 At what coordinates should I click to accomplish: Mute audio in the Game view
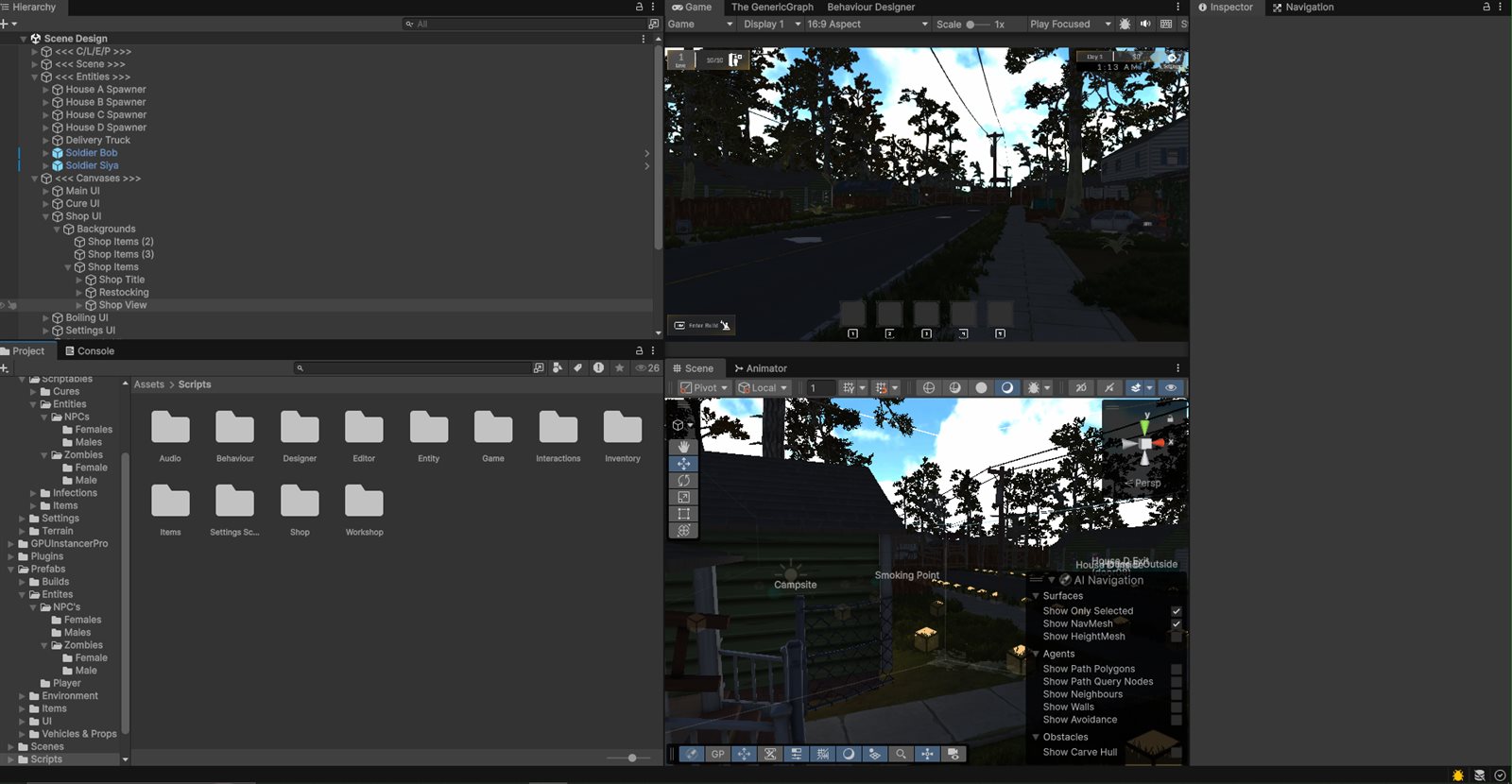point(1145,24)
